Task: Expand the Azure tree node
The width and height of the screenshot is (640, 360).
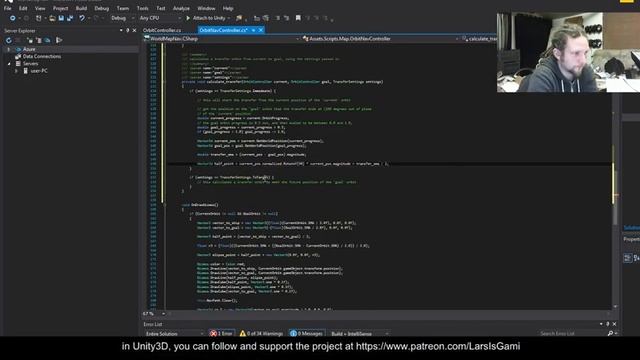Action: pos(9,49)
